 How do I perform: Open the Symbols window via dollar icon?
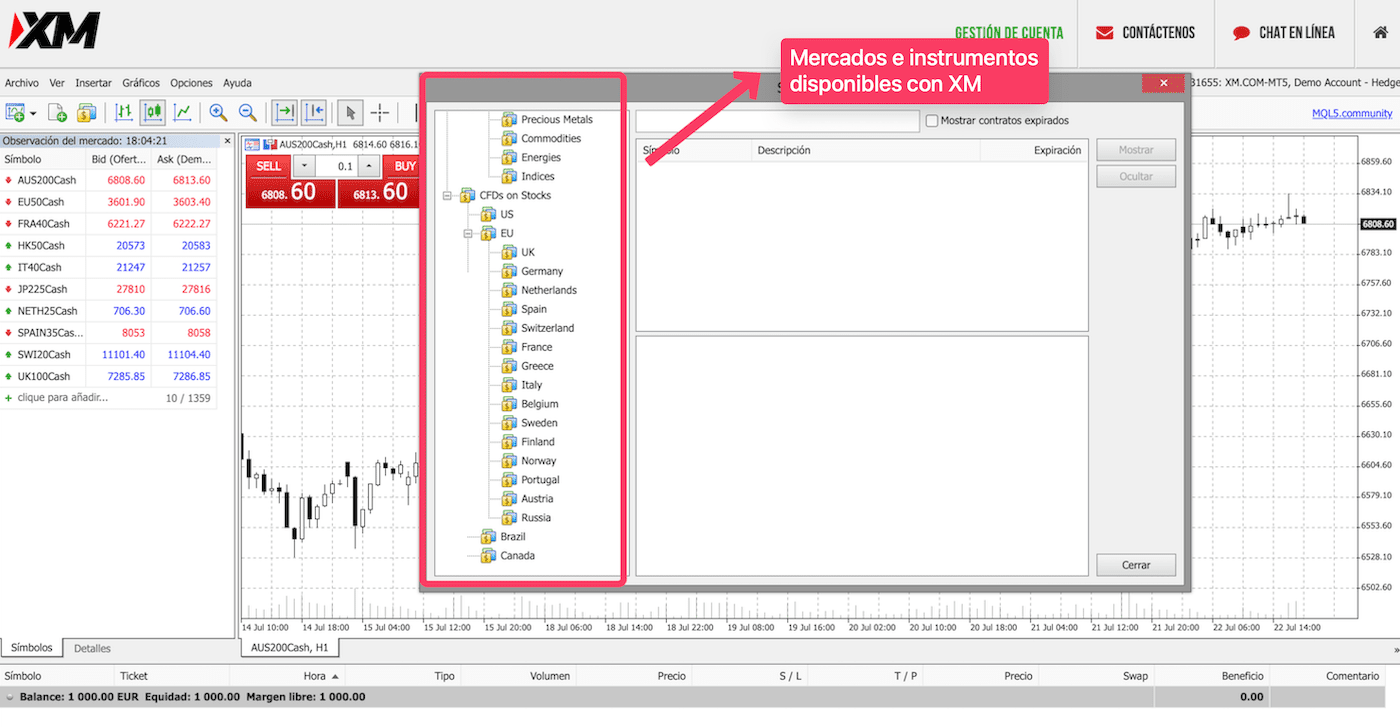coord(86,112)
